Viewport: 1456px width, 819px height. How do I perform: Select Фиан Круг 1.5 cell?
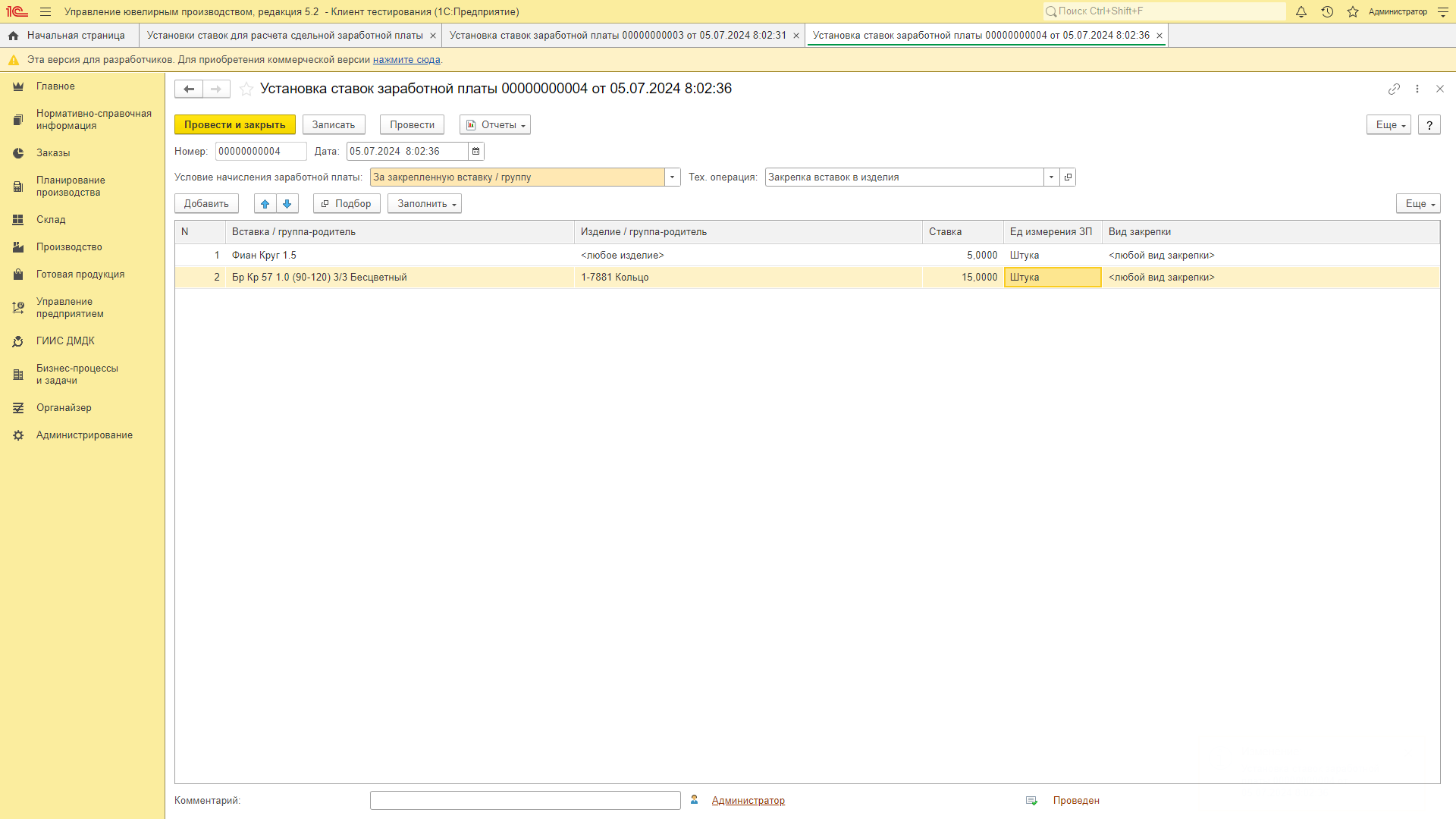(x=400, y=256)
